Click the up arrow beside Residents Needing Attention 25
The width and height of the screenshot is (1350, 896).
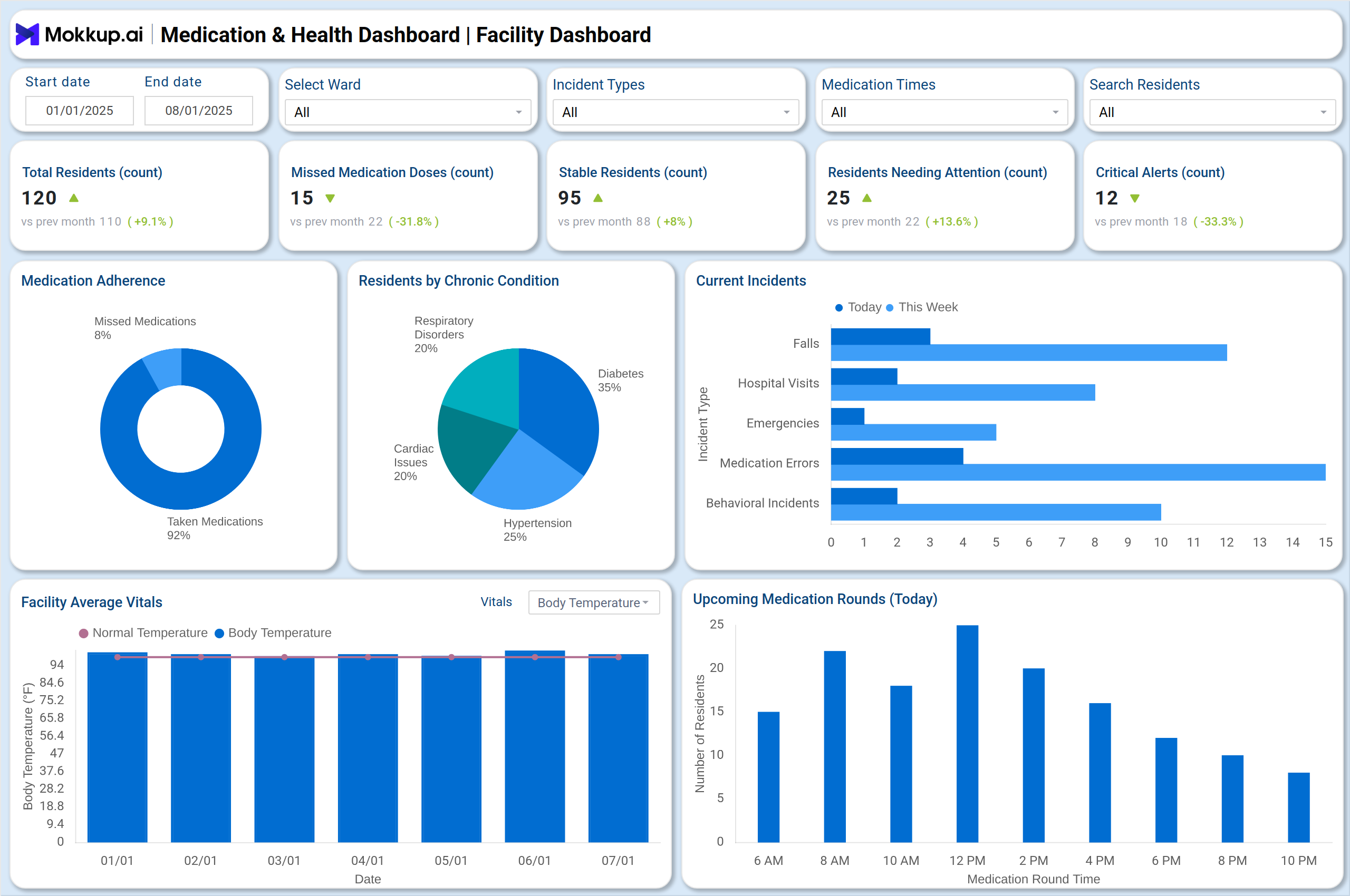point(867,198)
